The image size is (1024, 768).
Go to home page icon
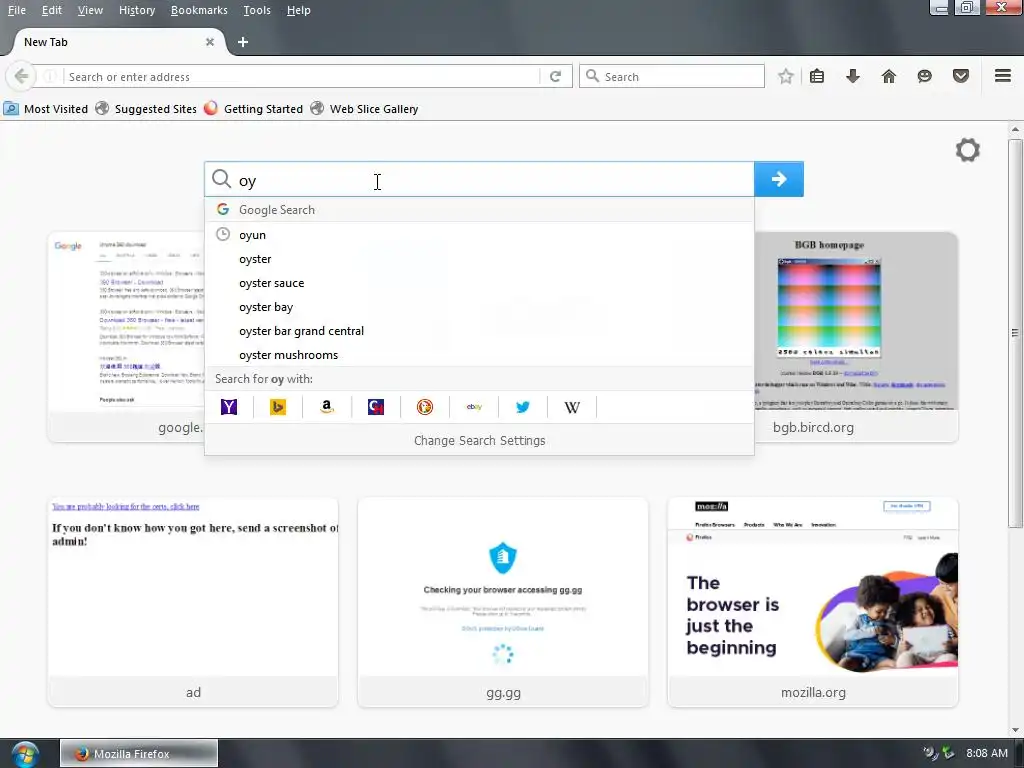pos(888,76)
